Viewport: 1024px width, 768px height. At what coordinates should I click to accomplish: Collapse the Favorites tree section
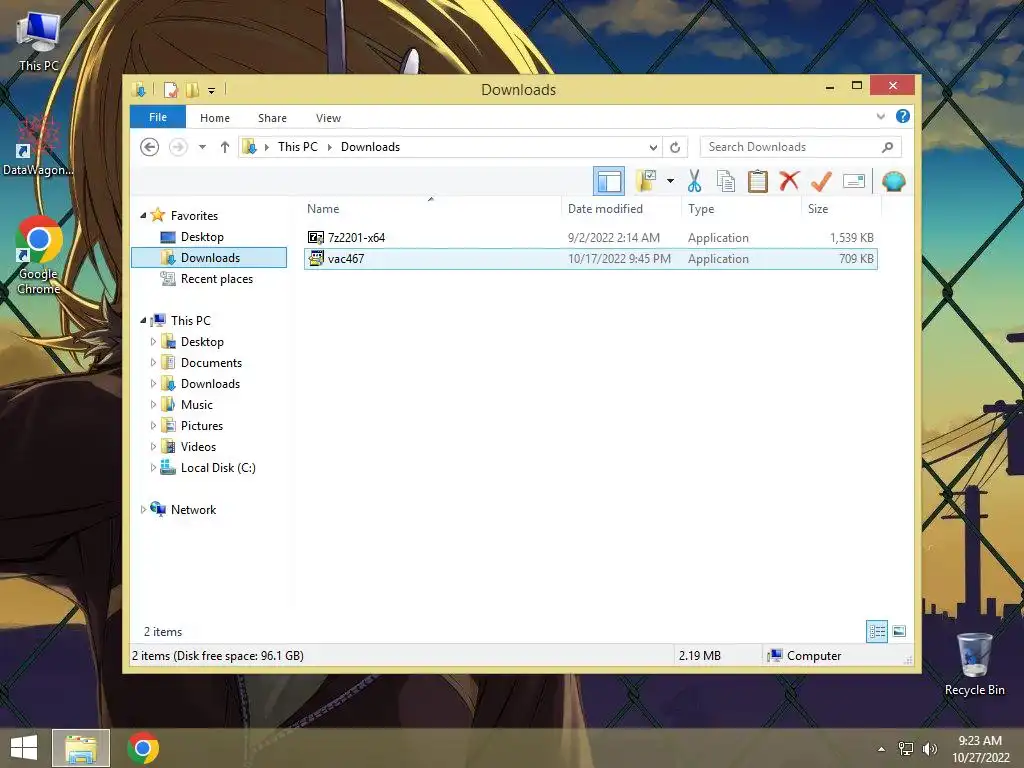pyautogui.click(x=143, y=216)
